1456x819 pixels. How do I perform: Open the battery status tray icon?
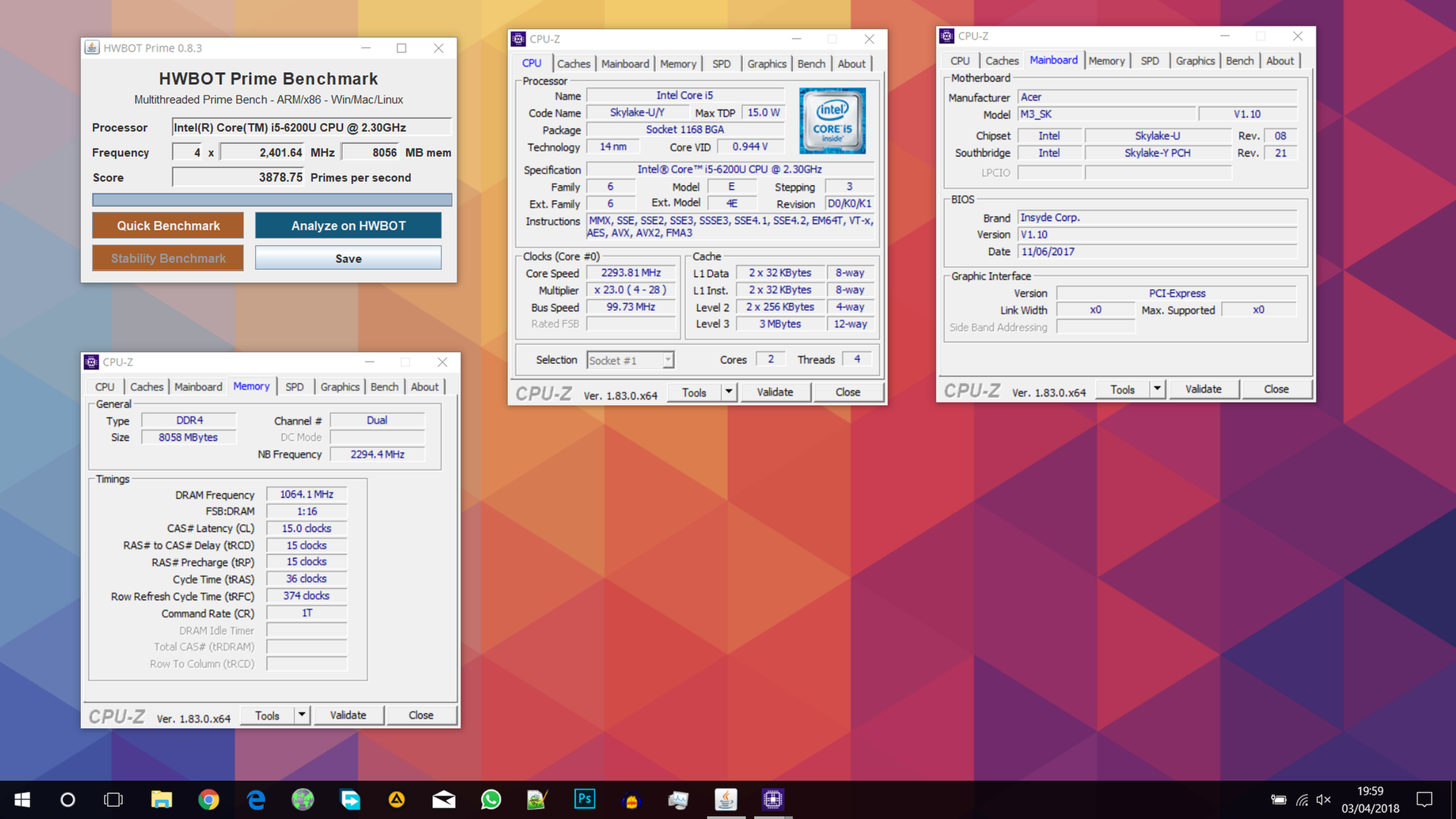[1279, 800]
